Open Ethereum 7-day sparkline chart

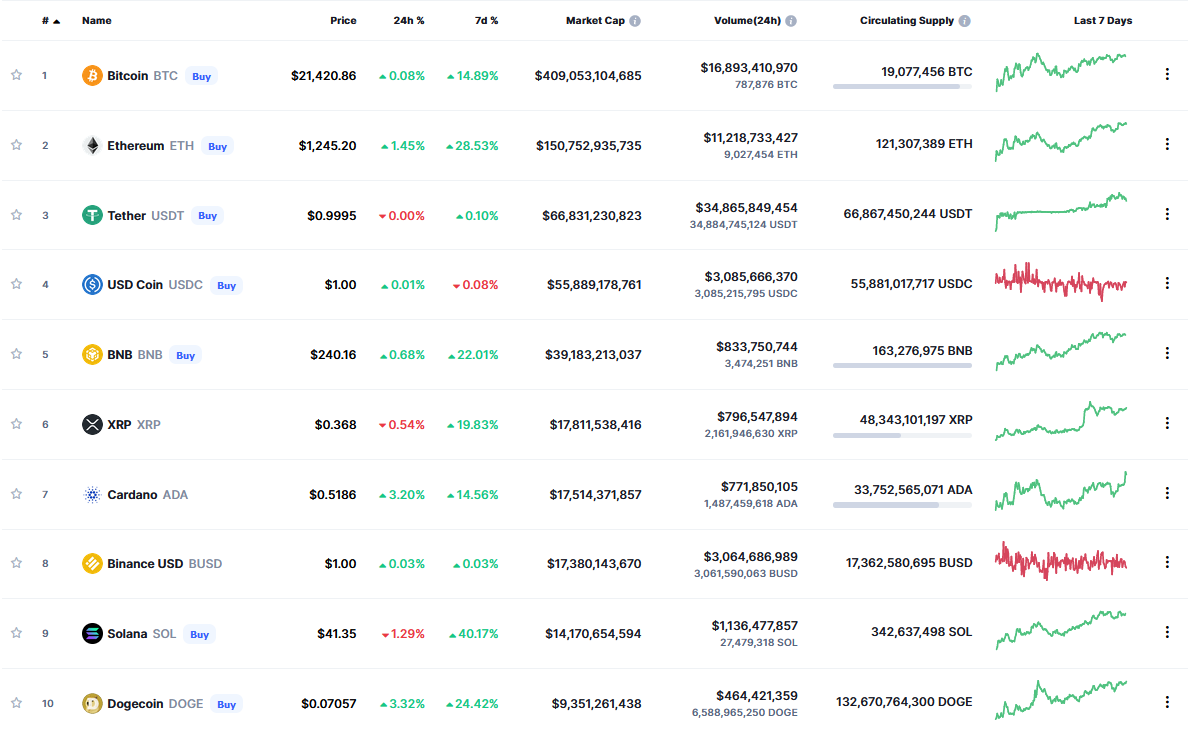click(x=1061, y=142)
